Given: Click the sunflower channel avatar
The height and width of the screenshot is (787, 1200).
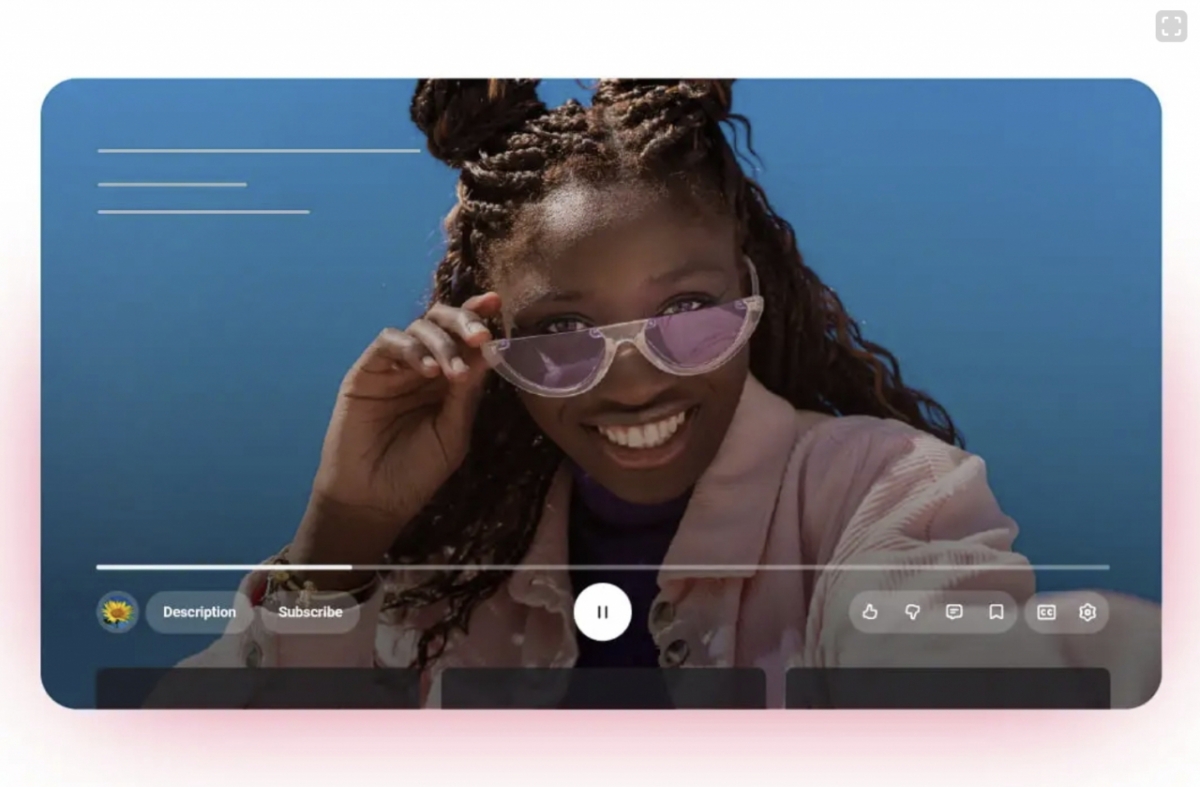Looking at the screenshot, I should 117,612.
